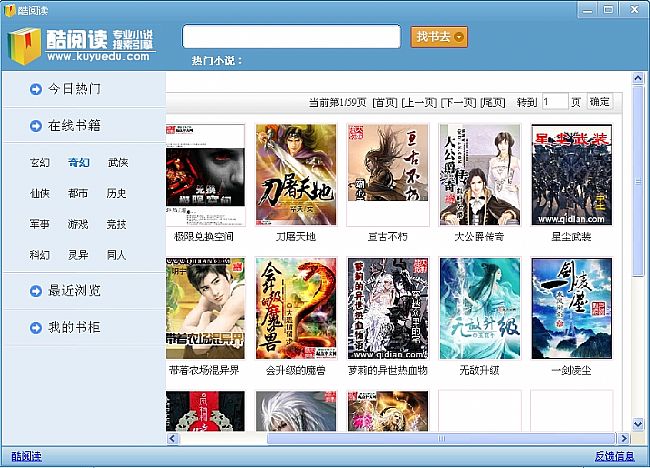Viewport: 650px width, 468px height.
Task: Open 最近浏览 section
Action: coord(74,291)
